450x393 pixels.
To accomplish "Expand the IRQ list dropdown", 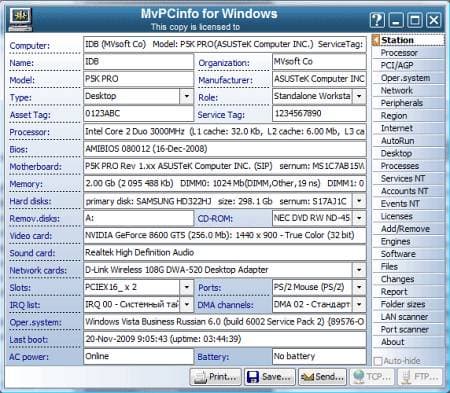I will pos(187,304).
